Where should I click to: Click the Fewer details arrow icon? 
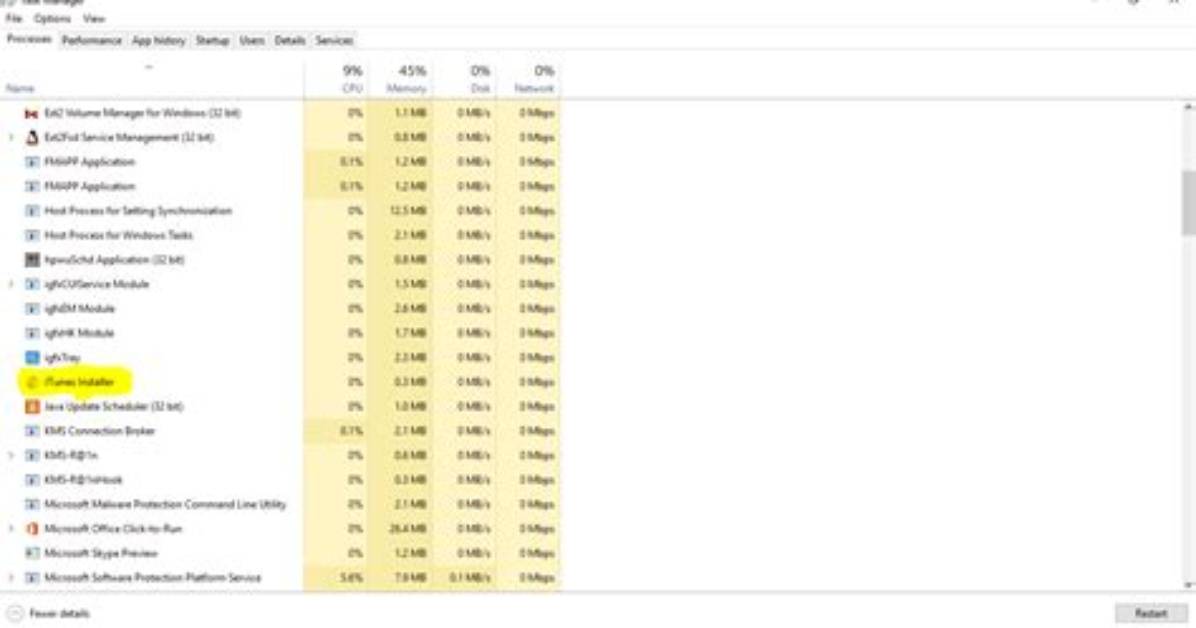[14, 613]
